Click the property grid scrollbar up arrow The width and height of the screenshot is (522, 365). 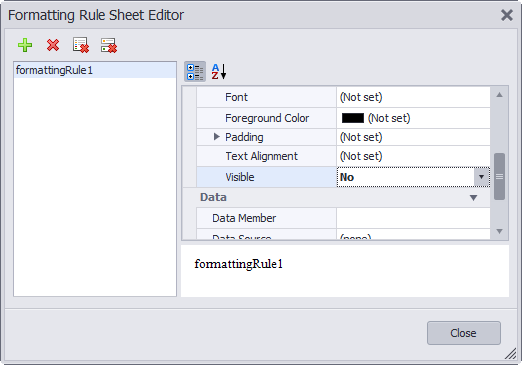(x=499, y=95)
